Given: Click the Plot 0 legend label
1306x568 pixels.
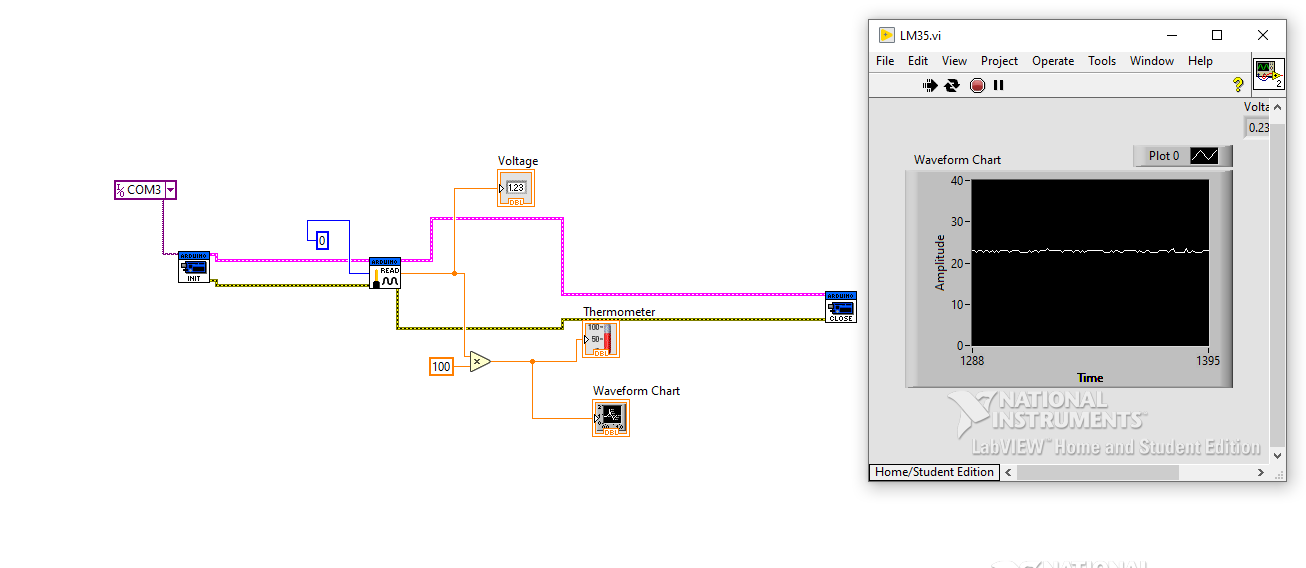Looking at the screenshot, I should pyautogui.click(x=1164, y=156).
